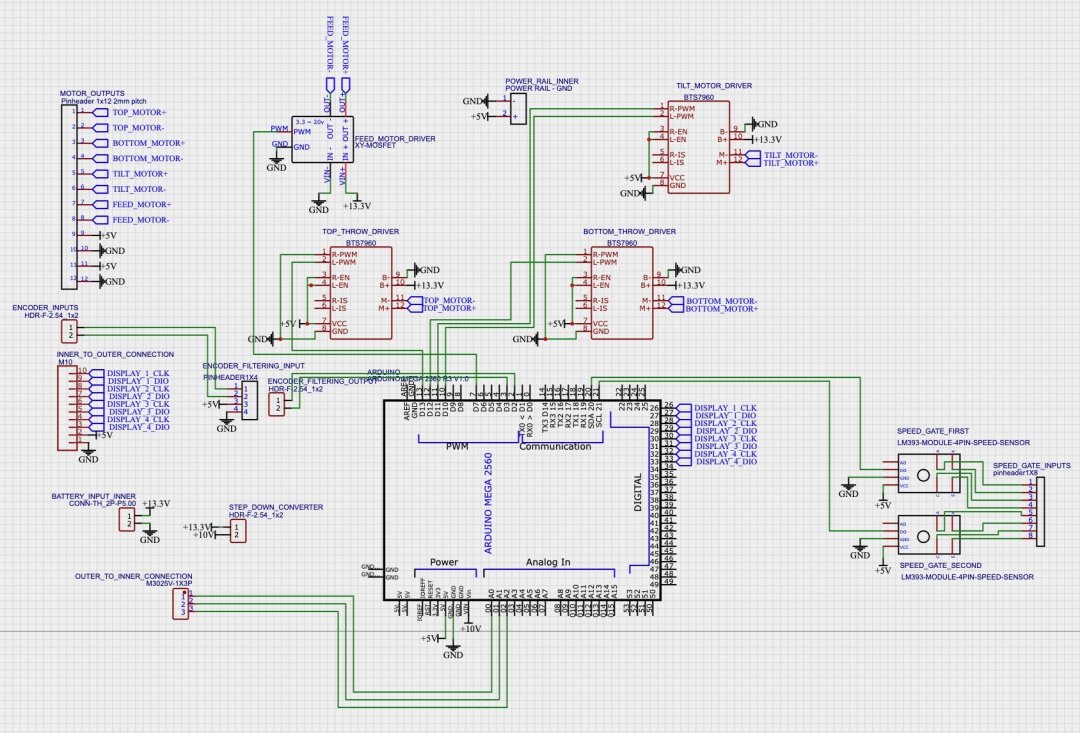Click the SPEED_GATE_INPUTS label
This screenshot has width=1080, height=733.
[x=1032, y=466]
